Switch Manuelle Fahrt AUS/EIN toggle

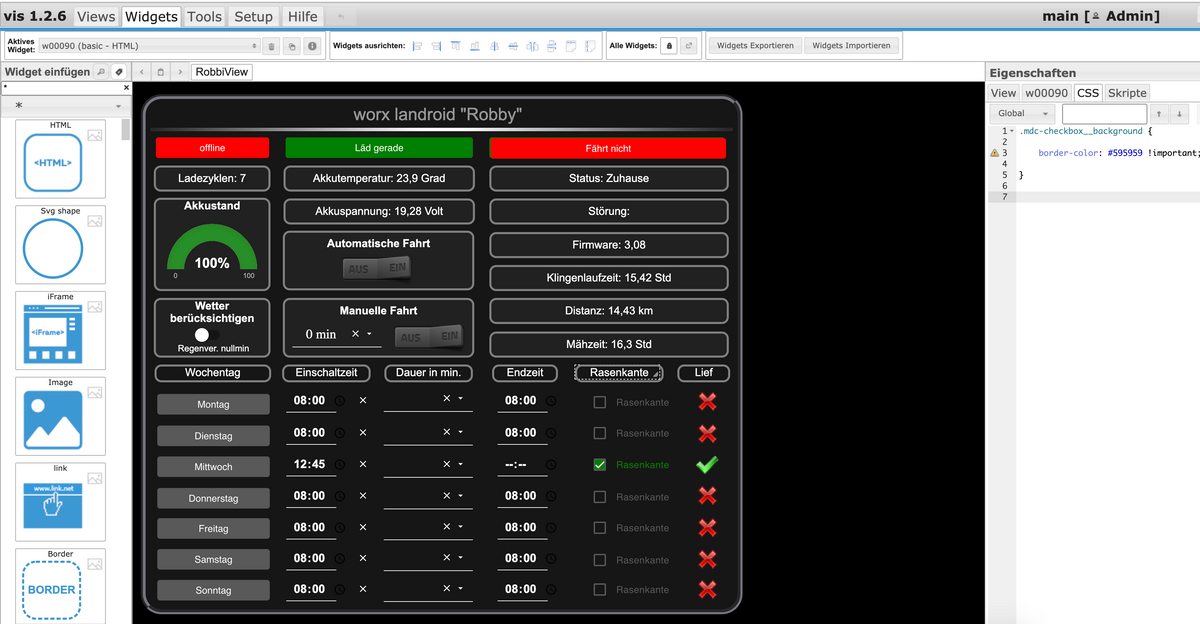(428, 337)
